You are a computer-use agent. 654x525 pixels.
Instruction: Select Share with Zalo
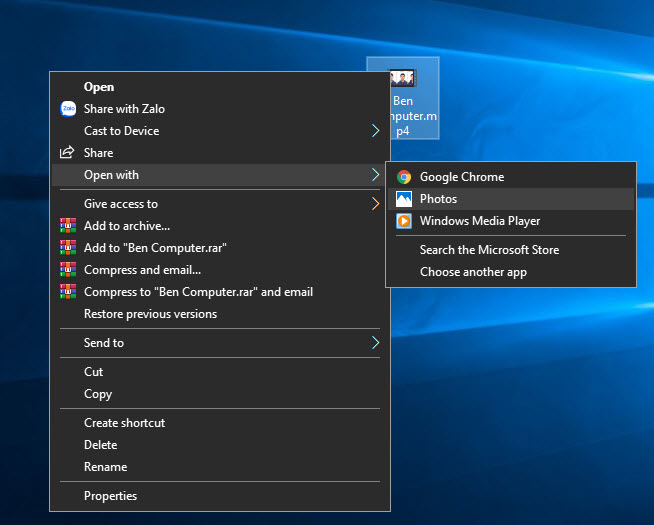220,109
